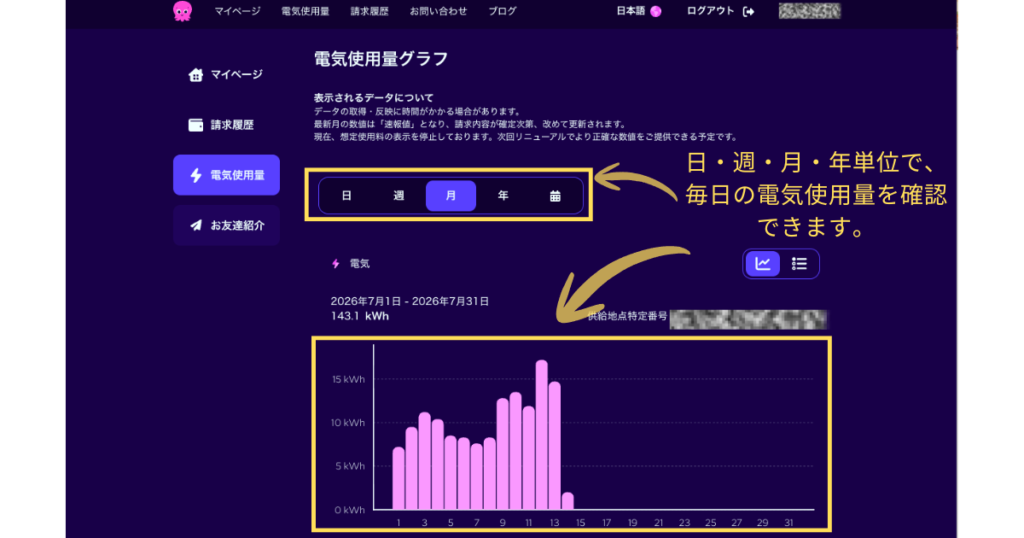Go to 請求履歴 in the sidebar

pyautogui.click(x=226, y=125)
